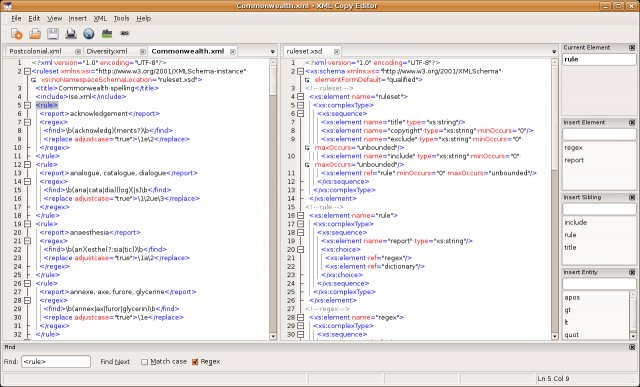This screenshot has height=387, width=640.
Task: Collapse the rule element fold on line 16 of ruleset.xsd
Action: click(300, 216)
